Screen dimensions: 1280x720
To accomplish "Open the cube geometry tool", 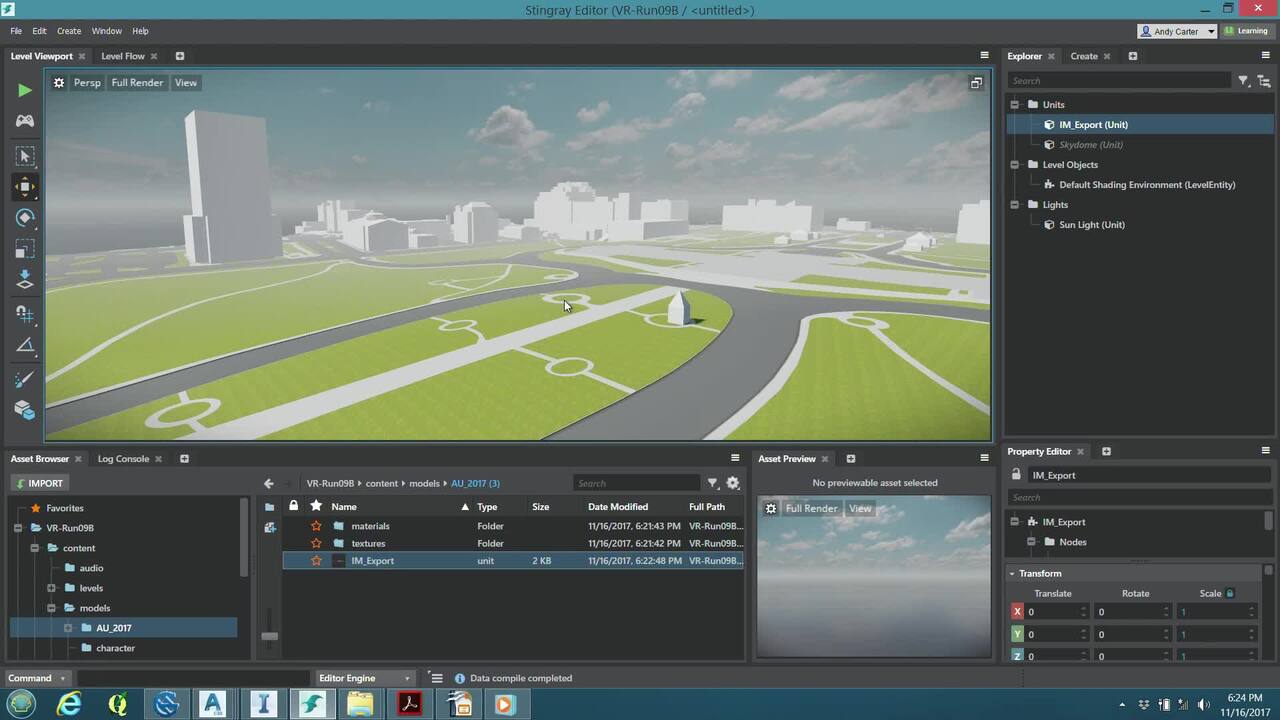I will point(25,410).
